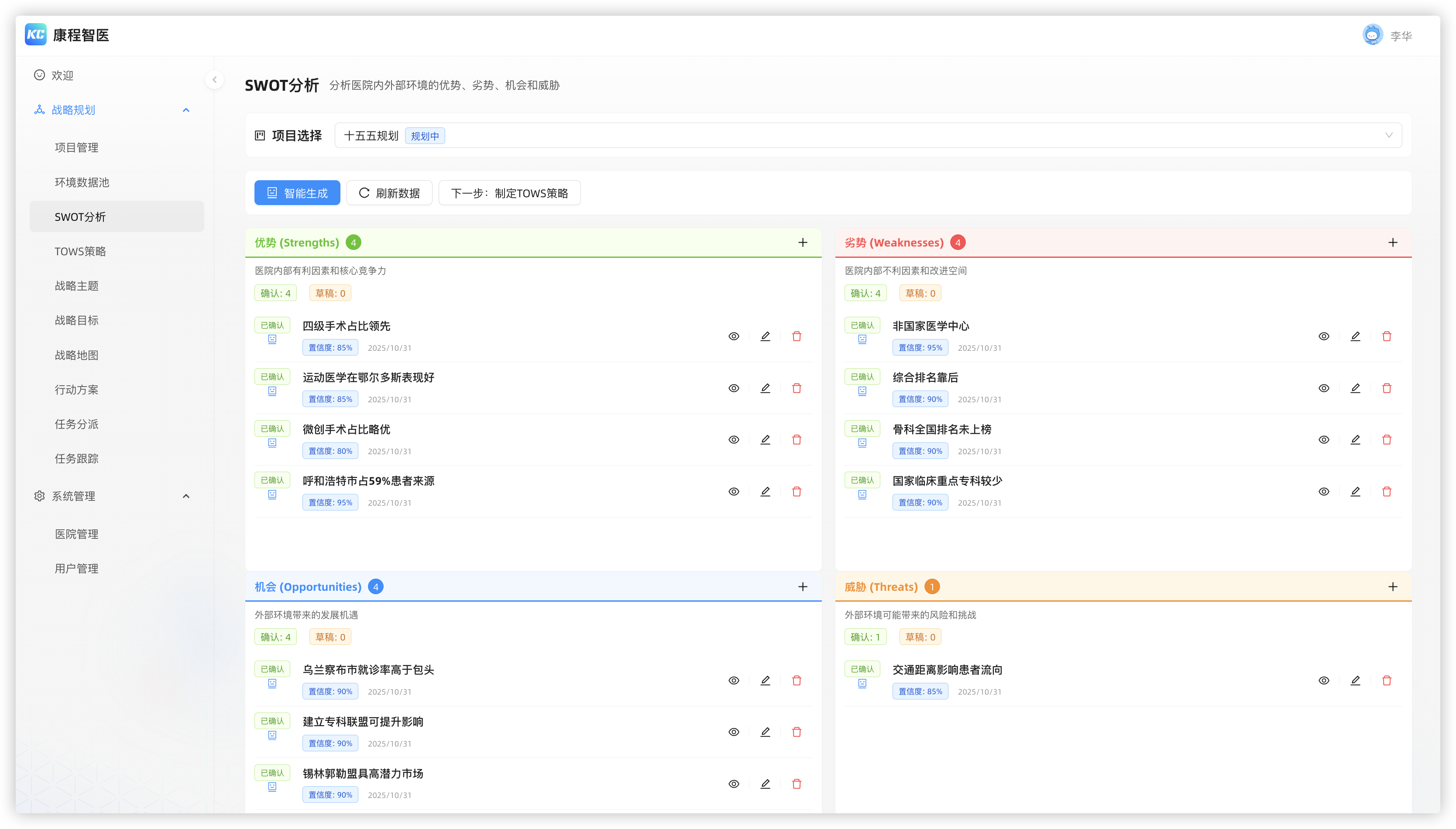Add a new Threats item

point(1393,586)
